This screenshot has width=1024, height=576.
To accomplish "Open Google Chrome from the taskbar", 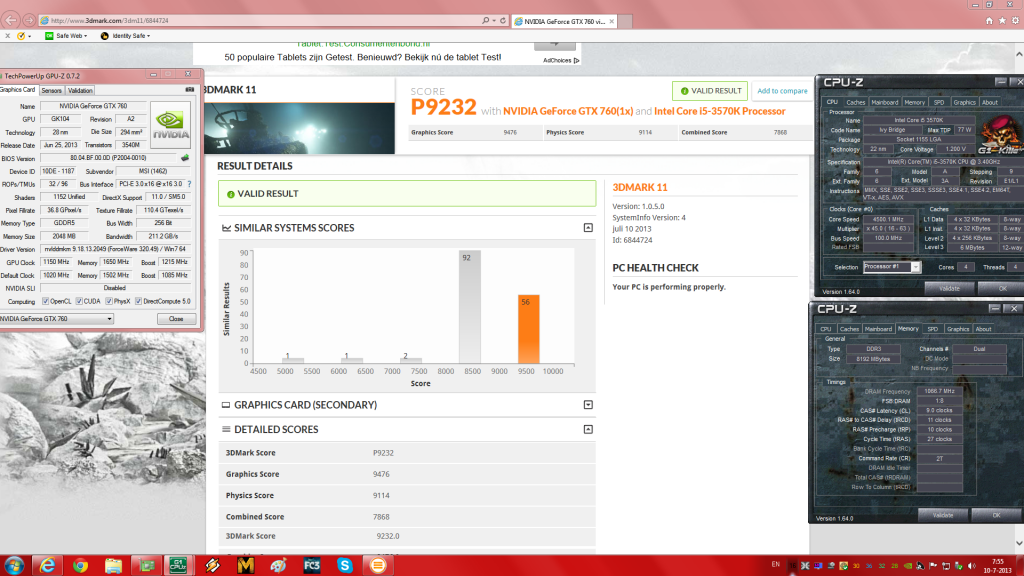I will (80, 566).
